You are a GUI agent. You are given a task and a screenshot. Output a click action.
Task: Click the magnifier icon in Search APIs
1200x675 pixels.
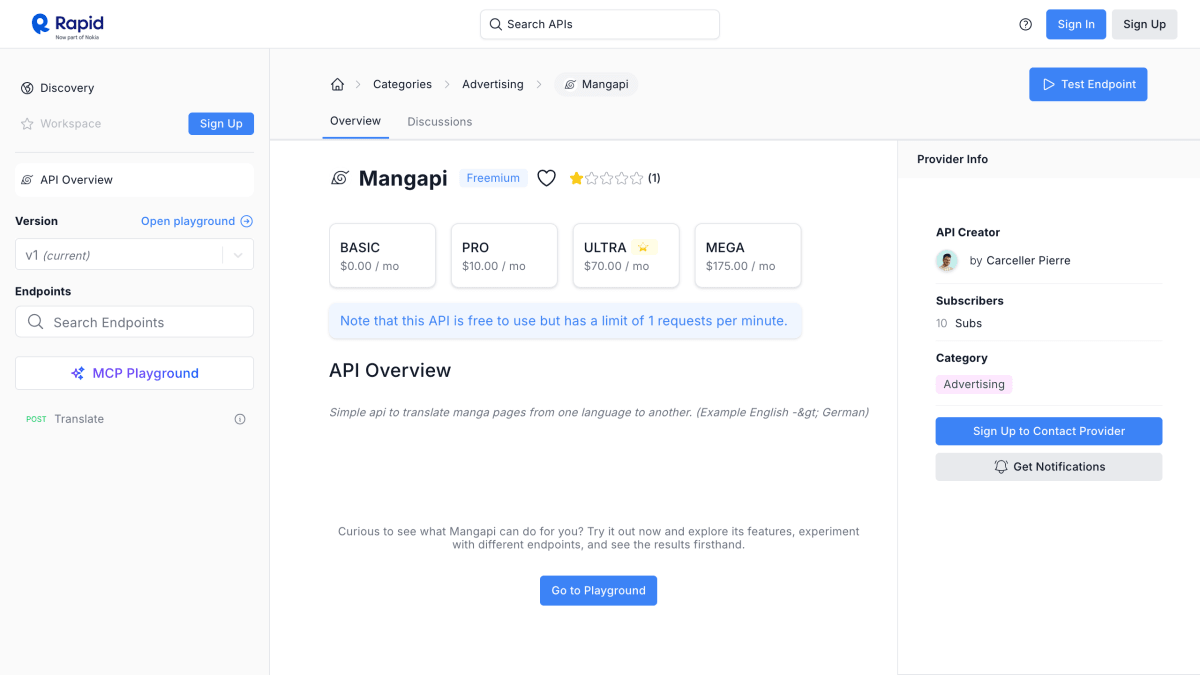[x=495, y=24]
